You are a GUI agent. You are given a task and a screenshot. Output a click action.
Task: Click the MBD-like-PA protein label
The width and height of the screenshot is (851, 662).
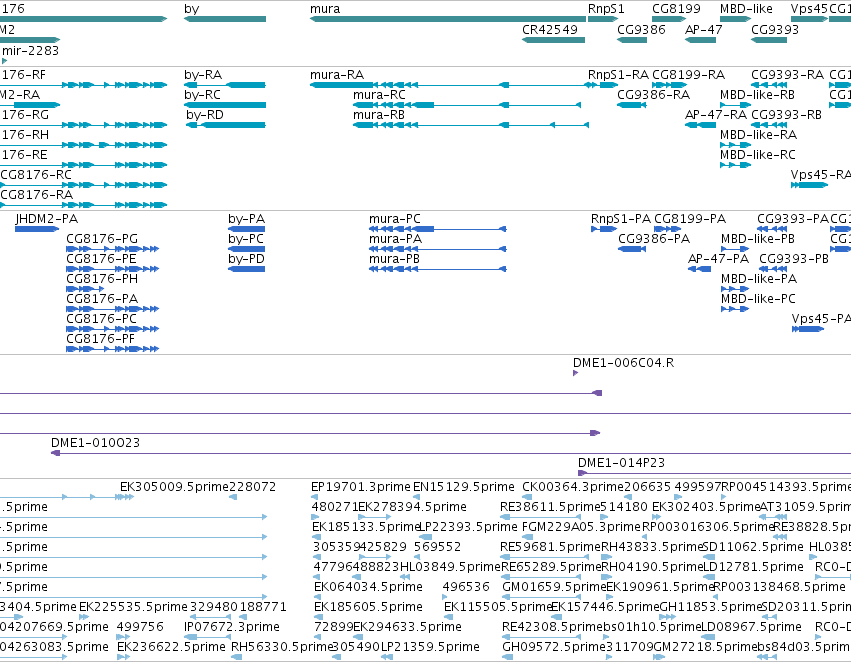tap(759, 279)
